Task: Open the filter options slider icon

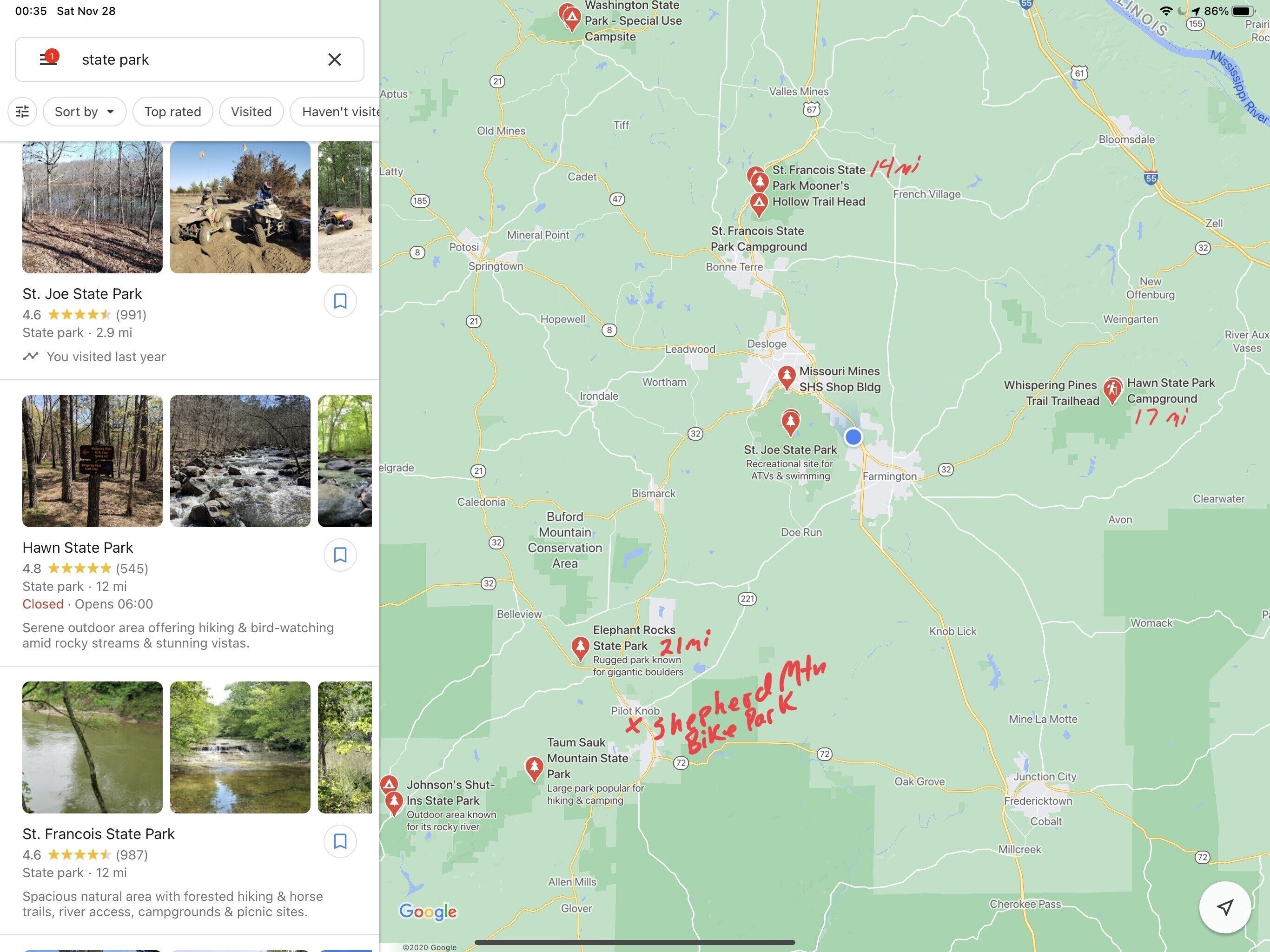Action: pyautogui.click(x=22, y=112)
